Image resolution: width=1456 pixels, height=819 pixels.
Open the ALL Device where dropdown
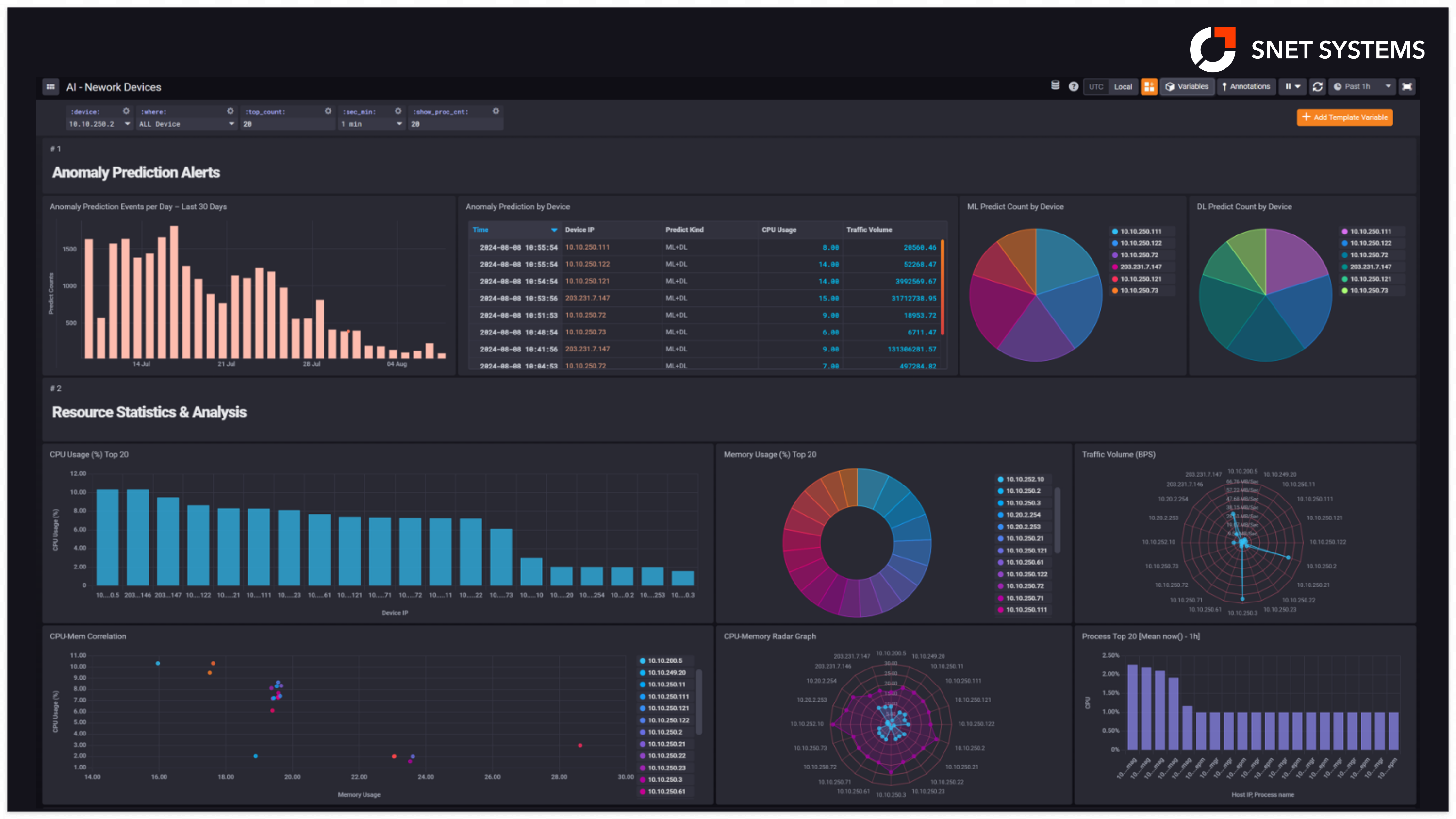point(186,124)
